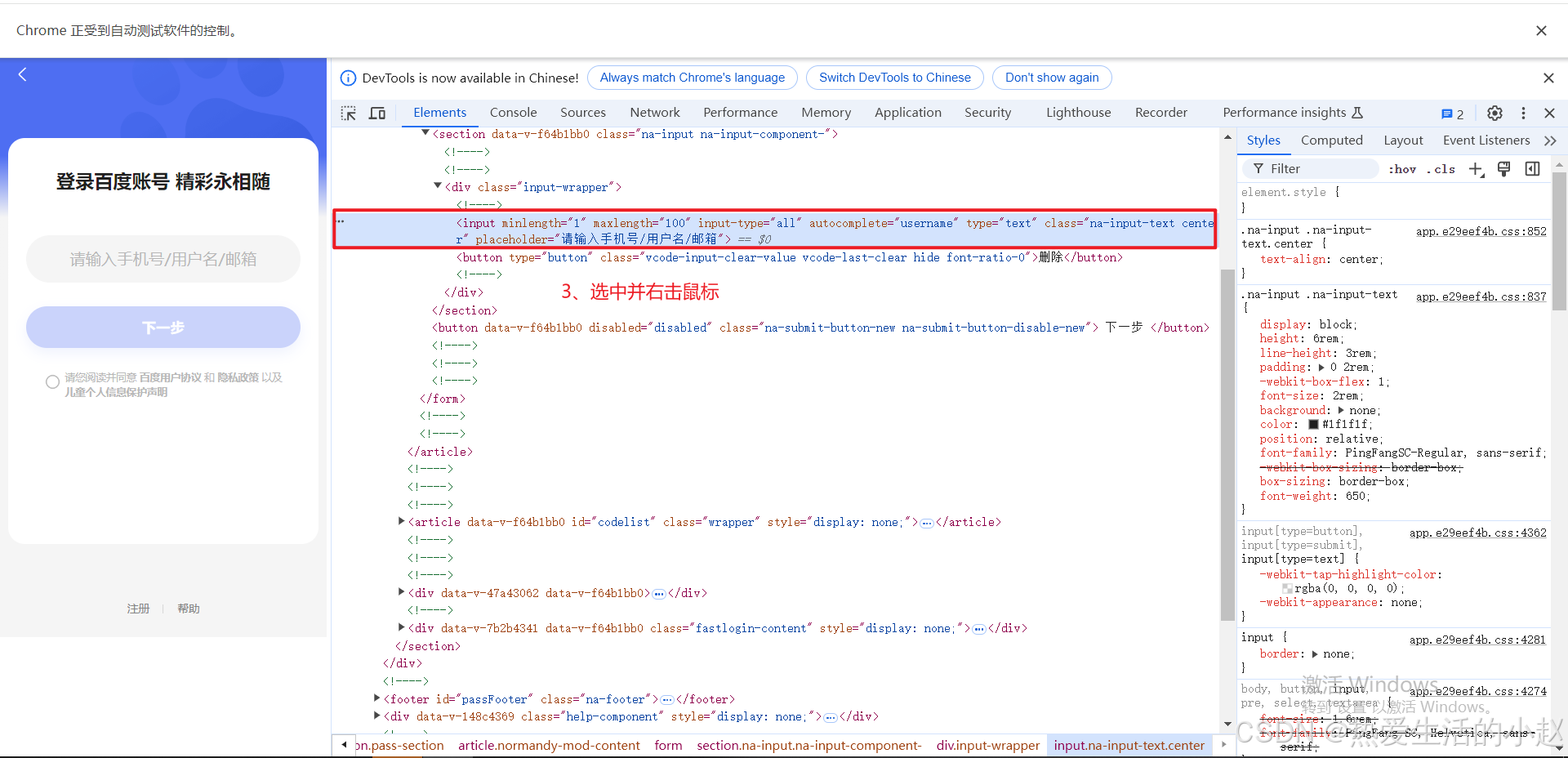Click the rgba(0,0,0,0) color swatch

point(1287,588)
